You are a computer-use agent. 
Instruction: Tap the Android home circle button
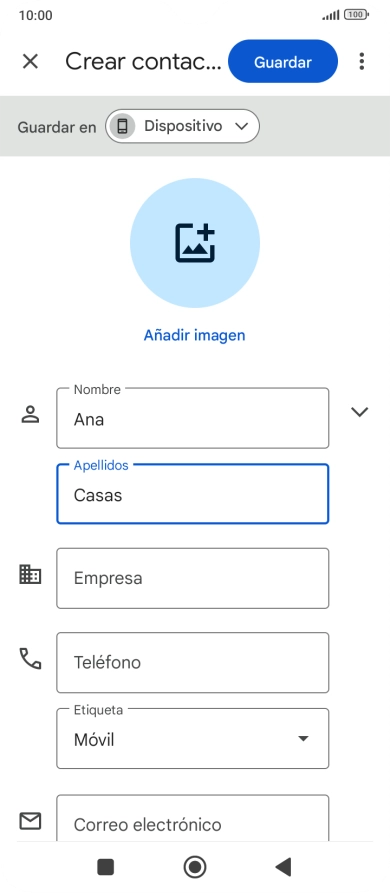pos(195,867)
